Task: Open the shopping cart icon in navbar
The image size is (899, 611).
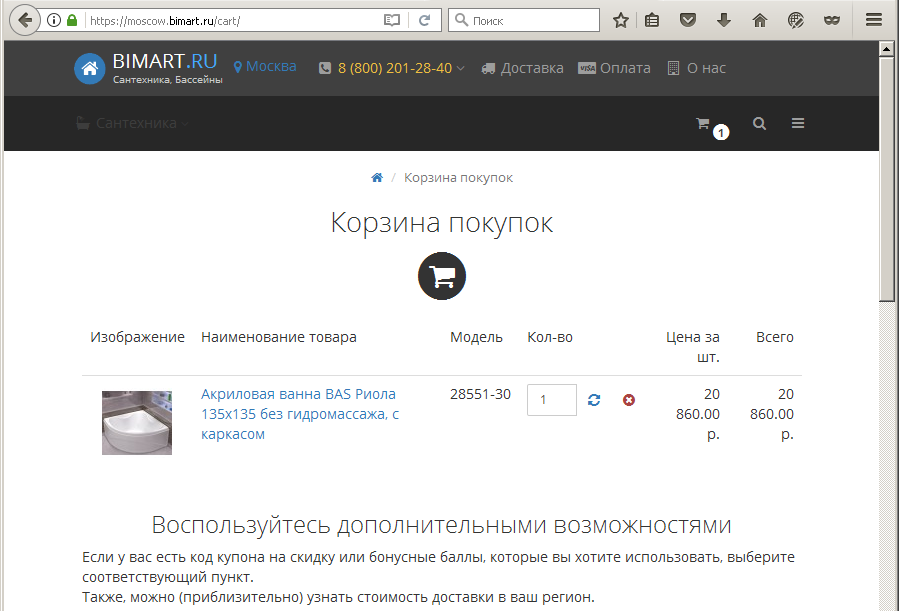Action: 703,124
